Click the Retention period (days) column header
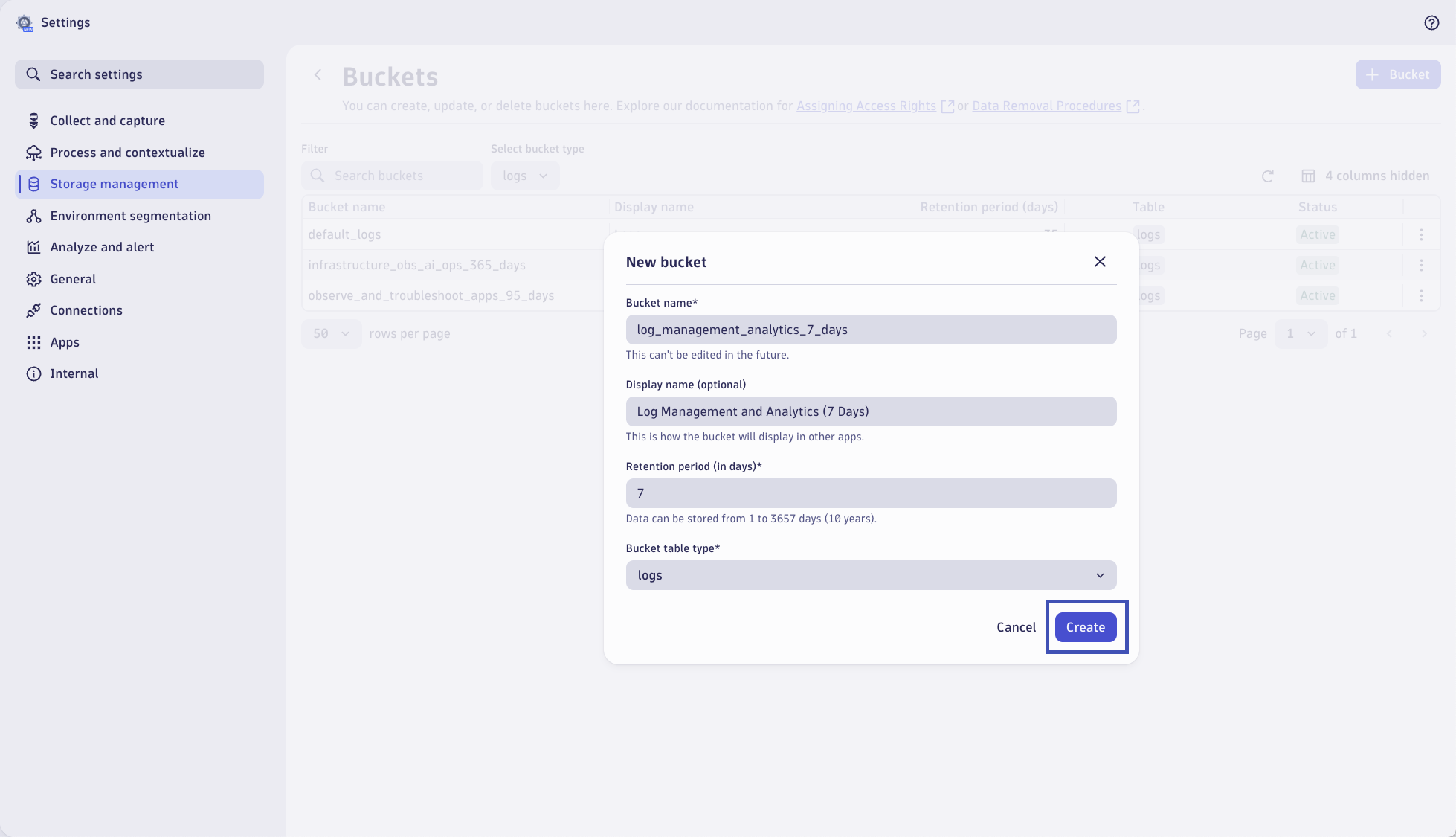The height and width of the screenshot is (837, 1456). click(989, 208)
